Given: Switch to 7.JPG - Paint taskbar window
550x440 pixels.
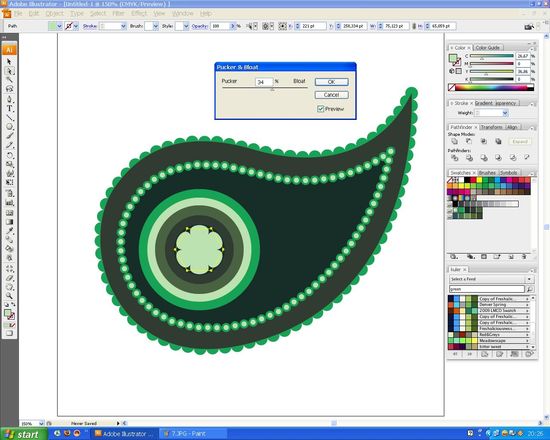Looking at the screenshot, I should [192, 434].
